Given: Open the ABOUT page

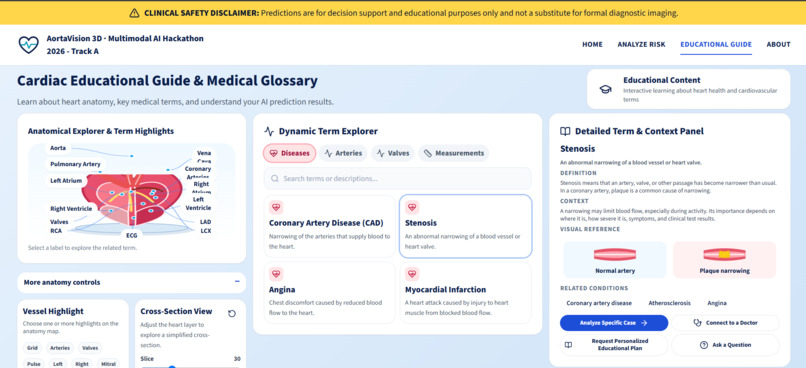Looking at the screenshot, I should [x=778, y=45].
